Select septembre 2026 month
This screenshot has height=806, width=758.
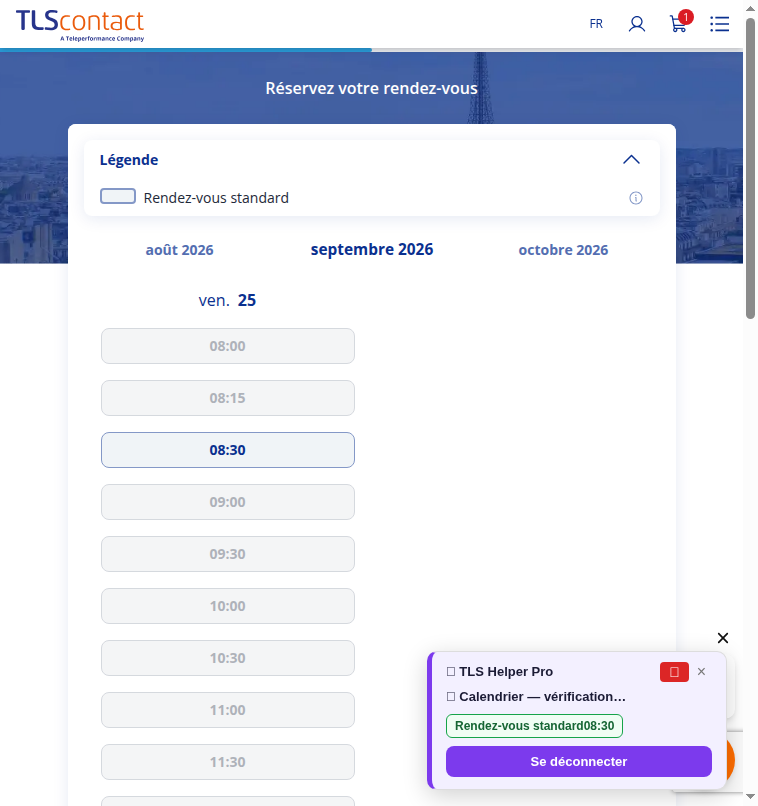(372, 249)
